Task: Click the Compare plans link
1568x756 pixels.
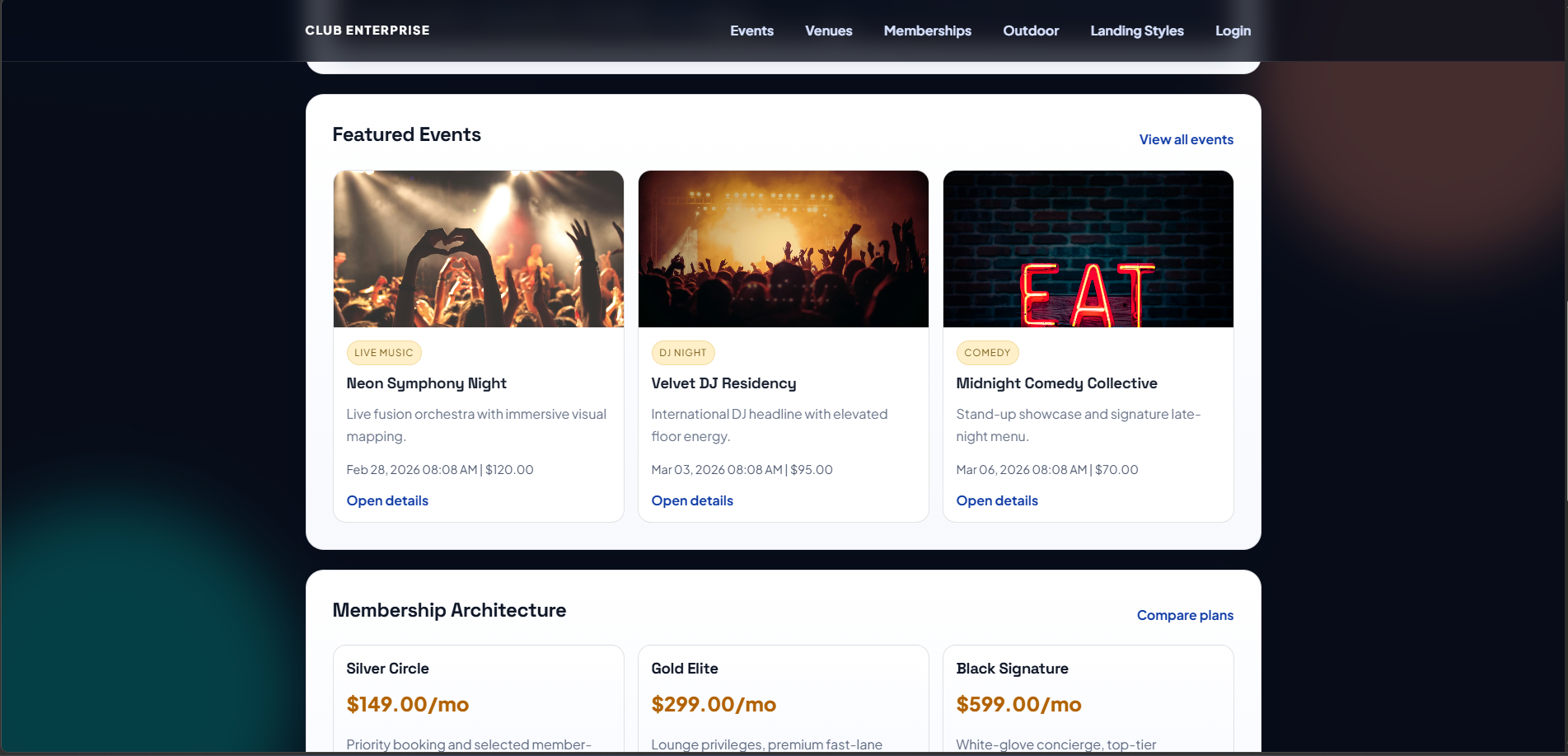Action: click(1184, 615)
